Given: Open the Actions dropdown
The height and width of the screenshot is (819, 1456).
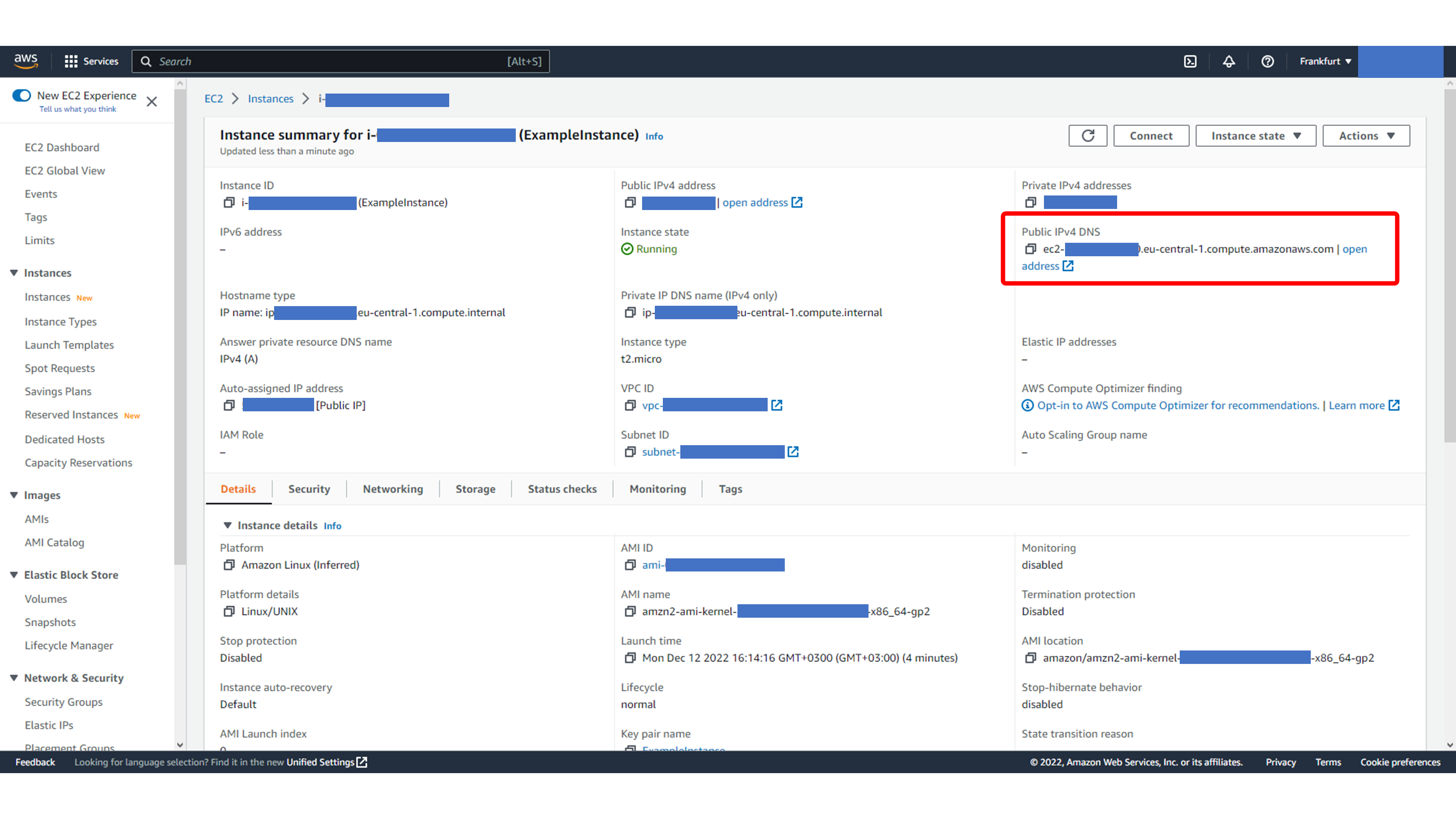Looking at the screenshot, I should [1366, 136].
